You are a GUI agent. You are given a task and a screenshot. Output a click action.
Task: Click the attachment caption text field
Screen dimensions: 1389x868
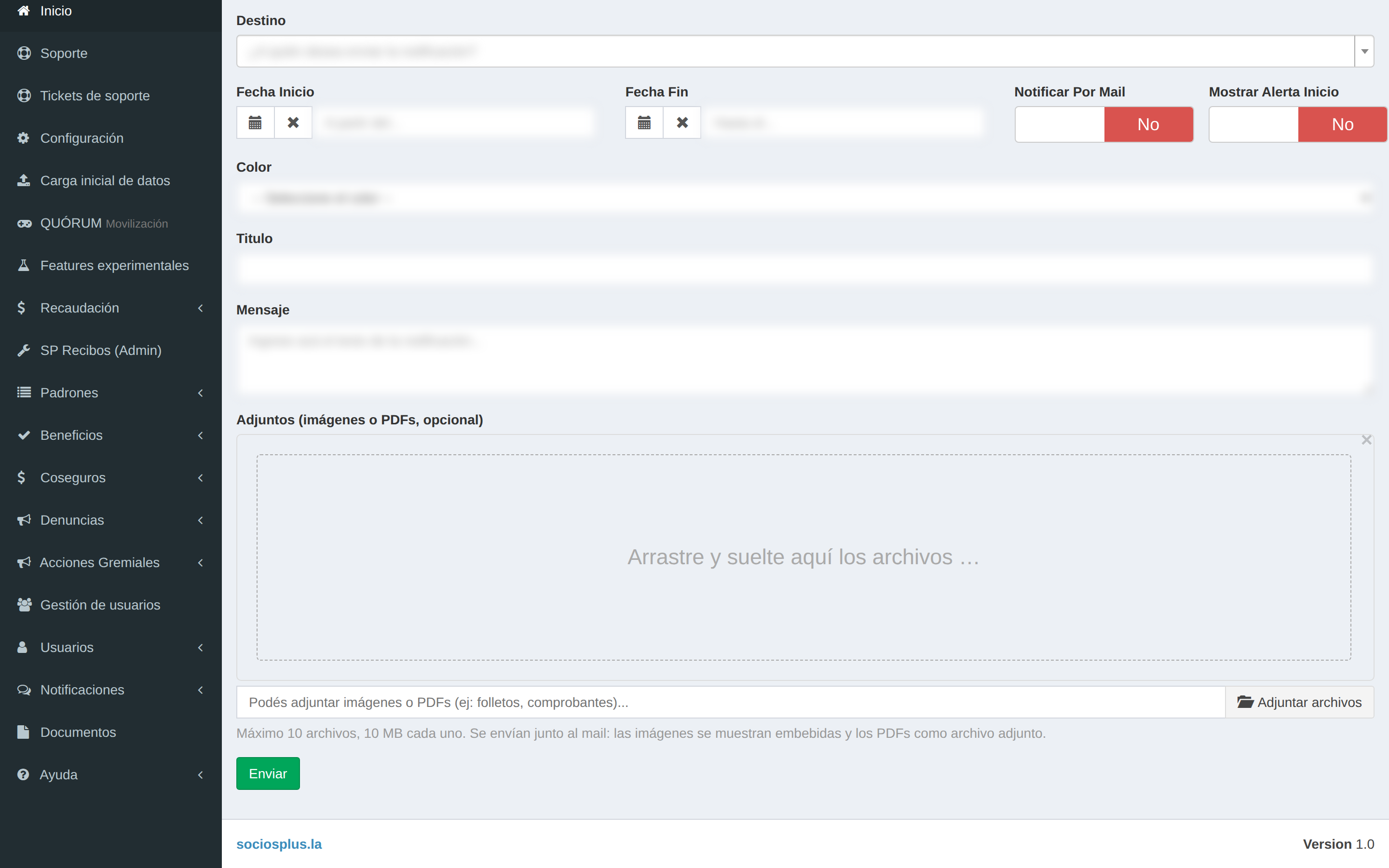731,702
